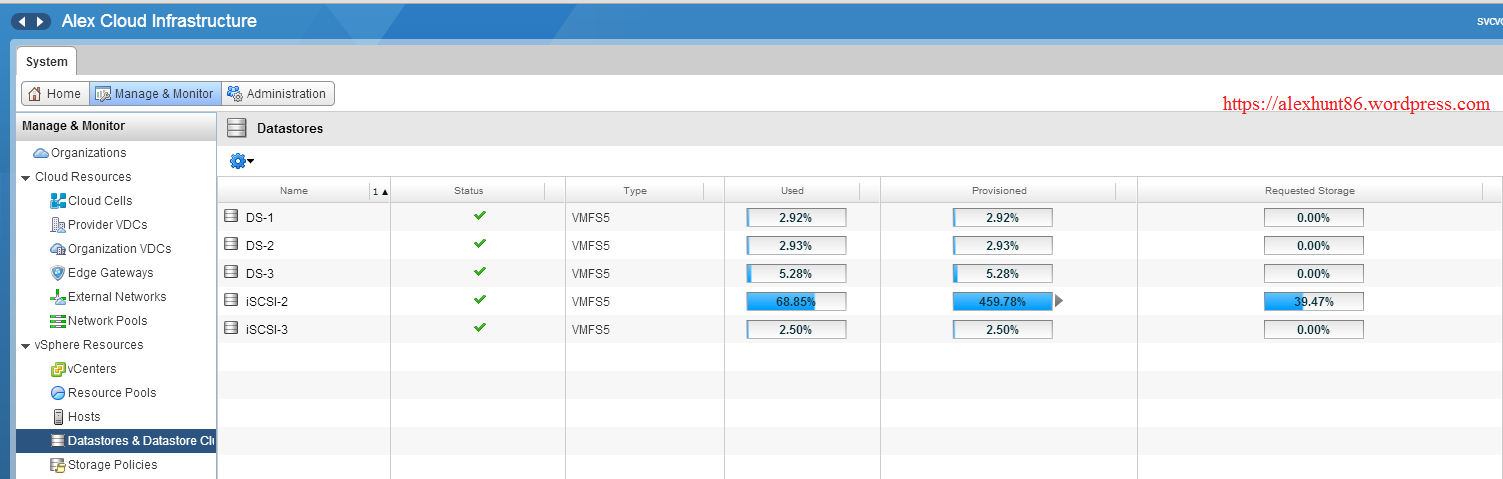The width and height of the screenshot is (1503, 479).
Task: Select the Resource Pools icon
Action: click(58, 393)
